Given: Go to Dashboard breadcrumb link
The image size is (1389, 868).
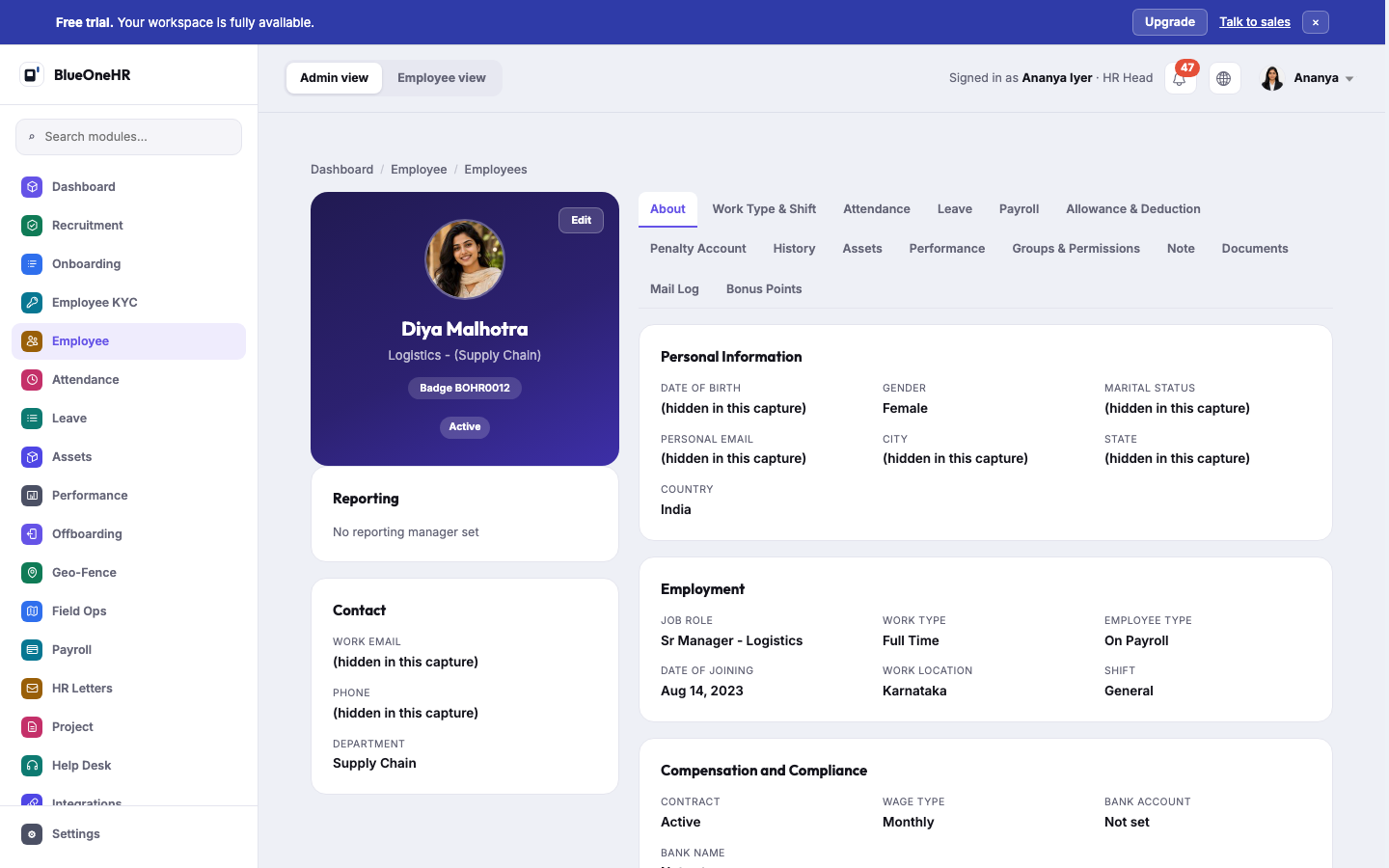Looking at the screenshot, I should pyautogui.click(x=341, y=170).
